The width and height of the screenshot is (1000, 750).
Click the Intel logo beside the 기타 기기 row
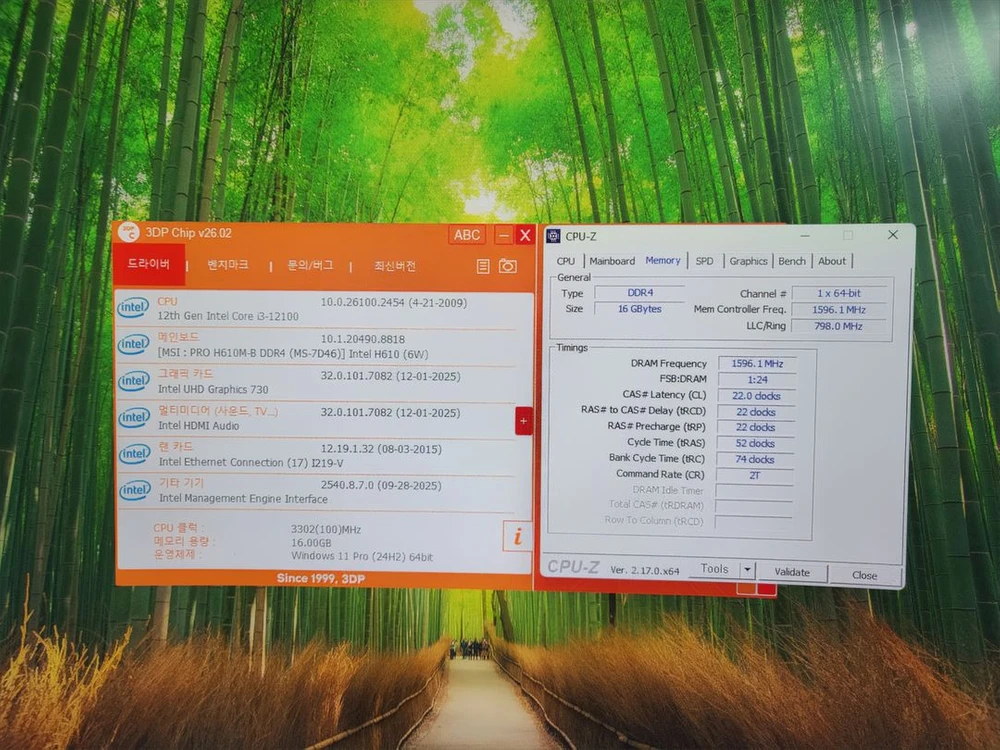tap(135, 490)
